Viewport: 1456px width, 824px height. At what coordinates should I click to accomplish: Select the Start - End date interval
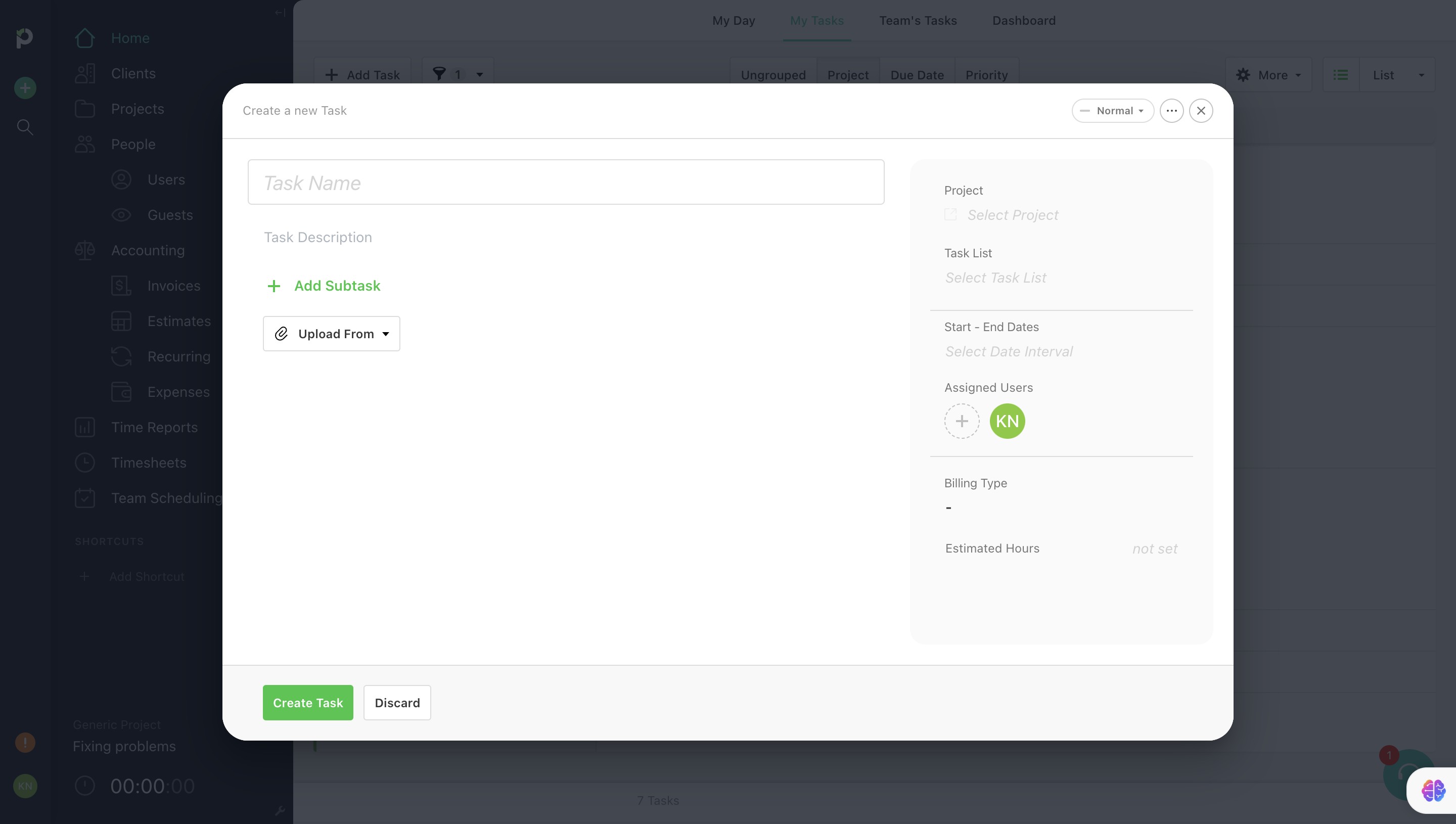point(1009,352)
